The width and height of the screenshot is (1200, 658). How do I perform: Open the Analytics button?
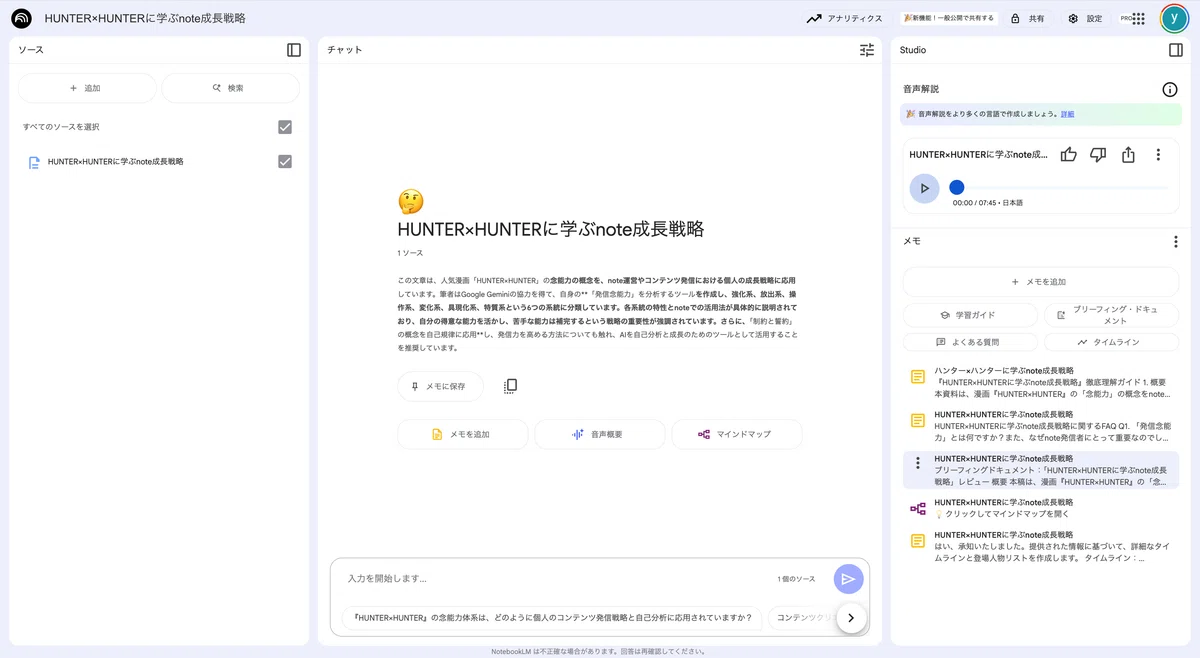pyautogui.click(x=844, y=18)
